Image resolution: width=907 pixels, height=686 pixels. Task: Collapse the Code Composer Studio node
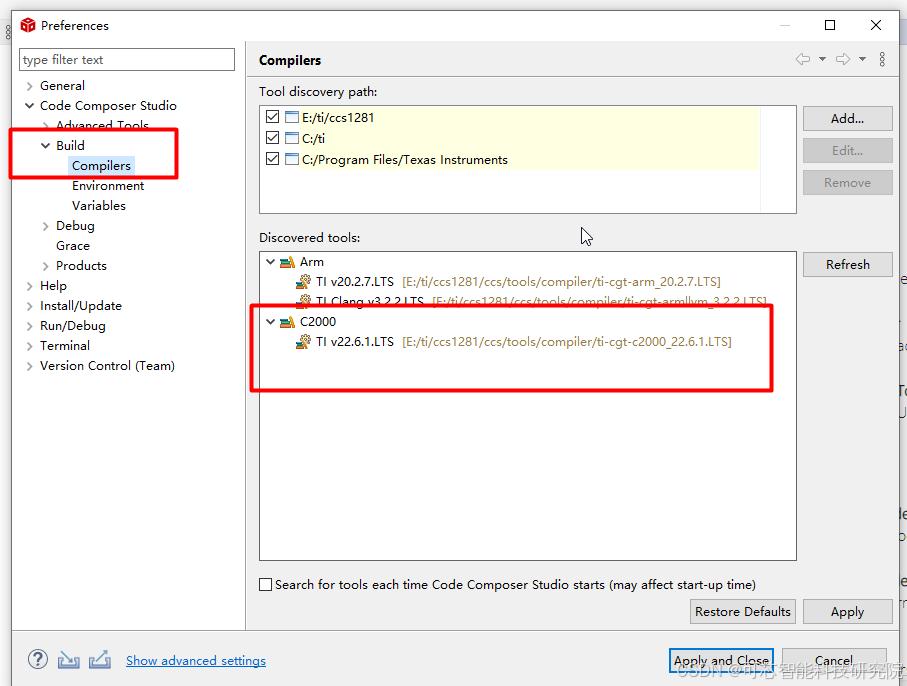point(30,106)
